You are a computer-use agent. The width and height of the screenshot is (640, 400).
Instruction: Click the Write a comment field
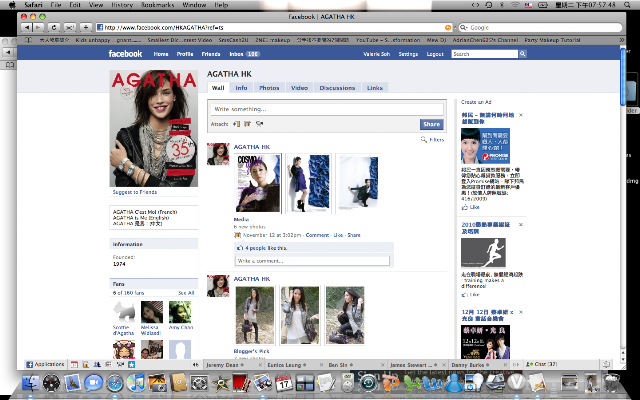click(x=312, y=261)
